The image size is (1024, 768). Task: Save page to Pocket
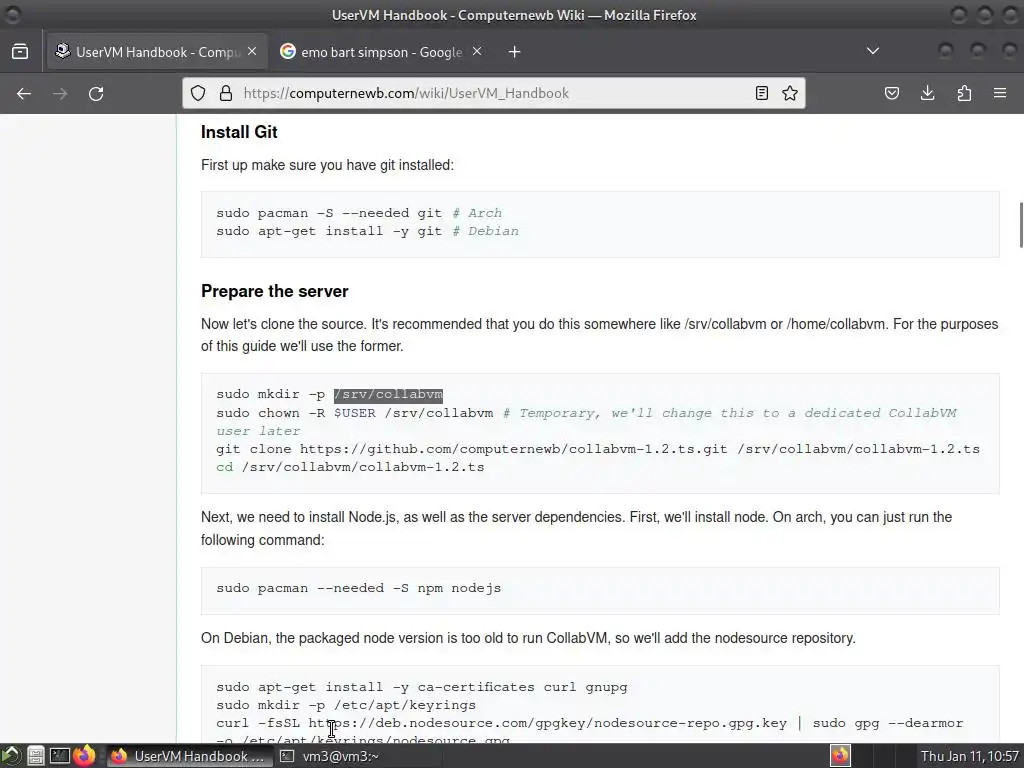(891, 93)
